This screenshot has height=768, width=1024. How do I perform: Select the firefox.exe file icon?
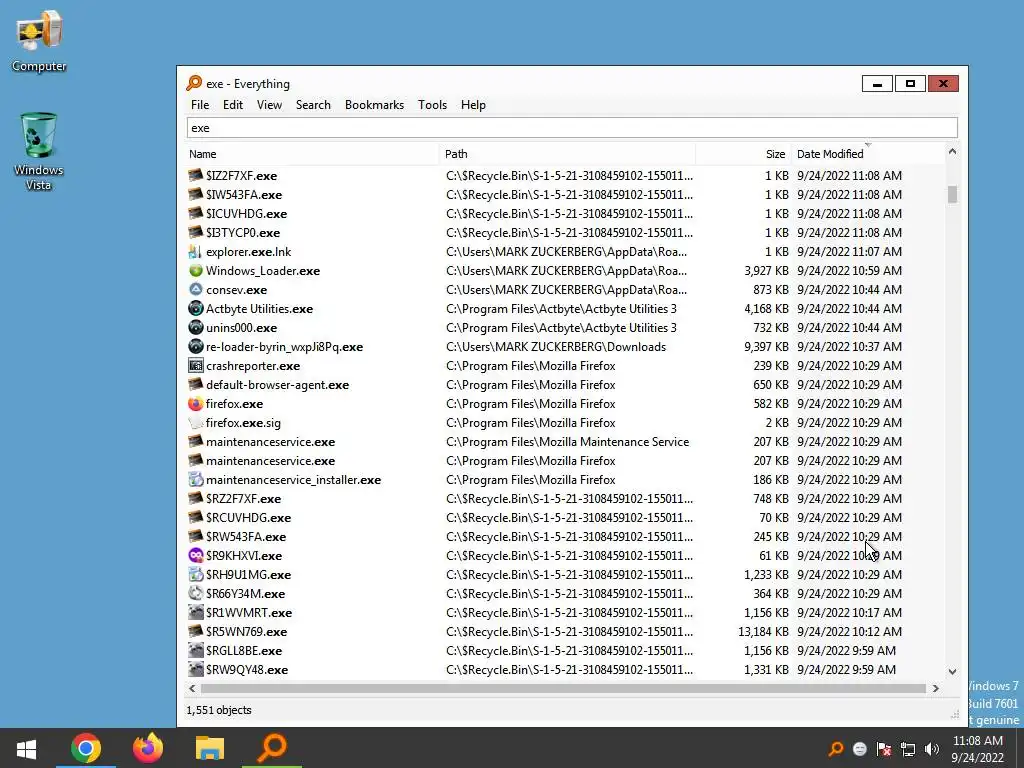(195, 404)
